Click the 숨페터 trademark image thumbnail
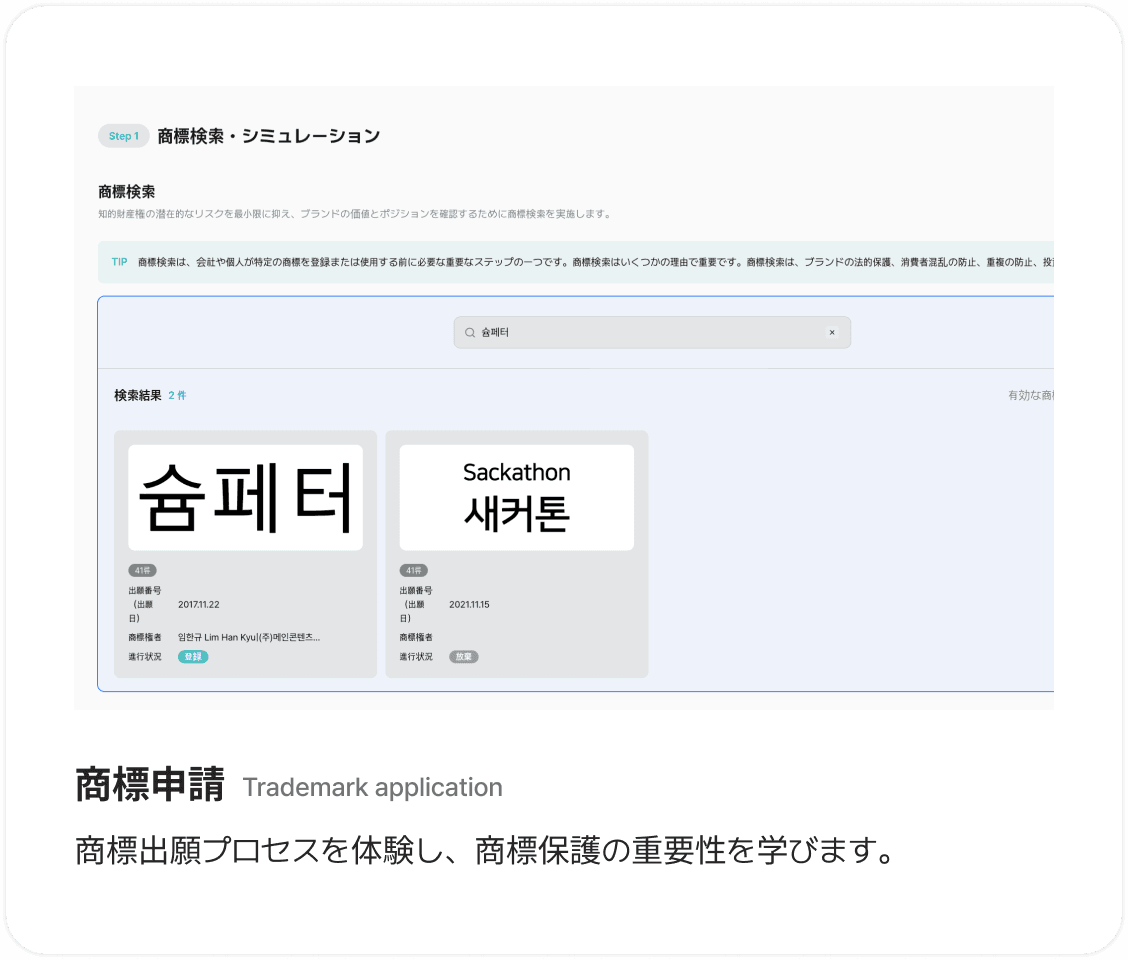 click(245, 494)
